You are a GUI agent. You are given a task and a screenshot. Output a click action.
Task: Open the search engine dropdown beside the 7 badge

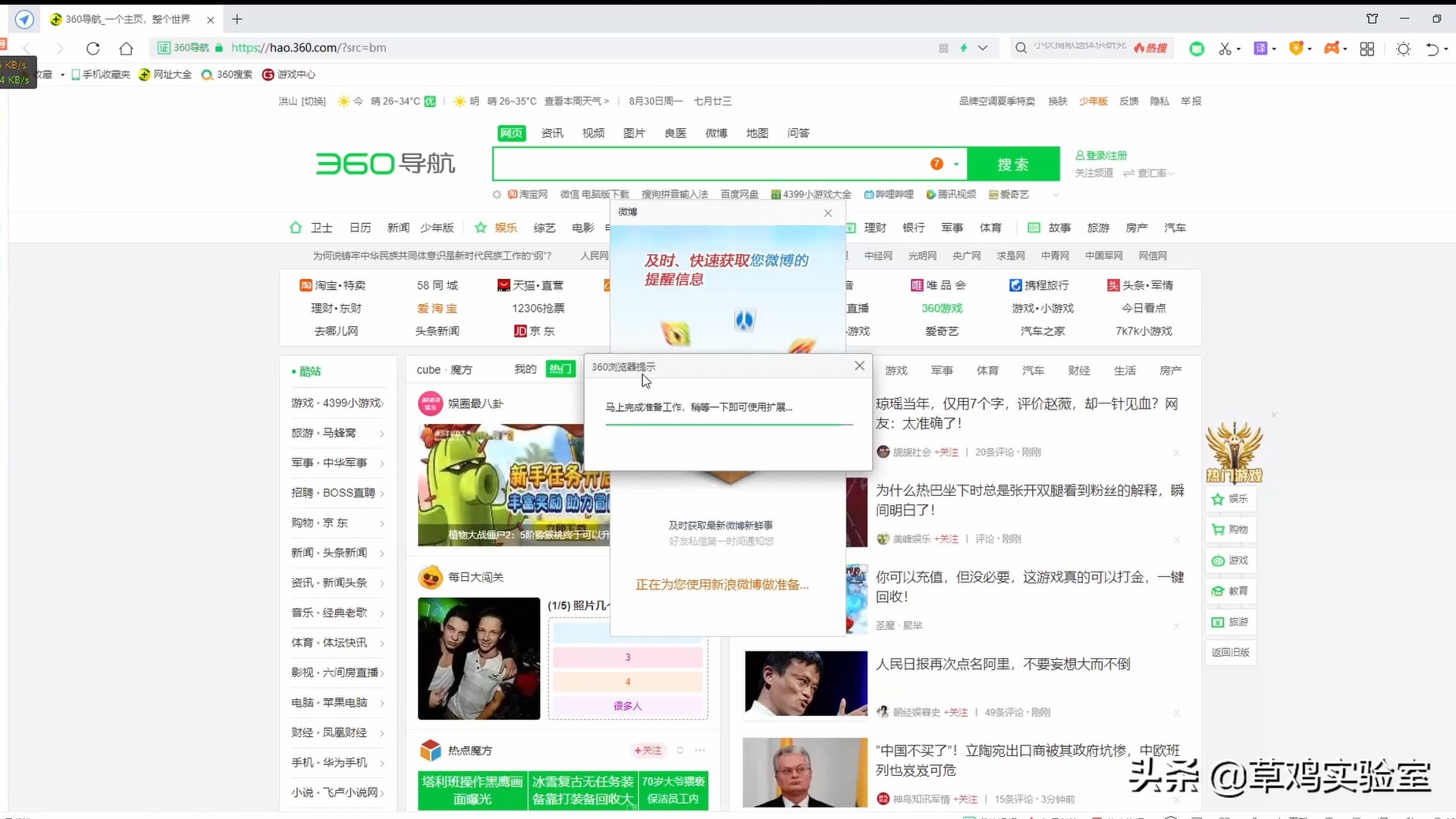(955, 164)
